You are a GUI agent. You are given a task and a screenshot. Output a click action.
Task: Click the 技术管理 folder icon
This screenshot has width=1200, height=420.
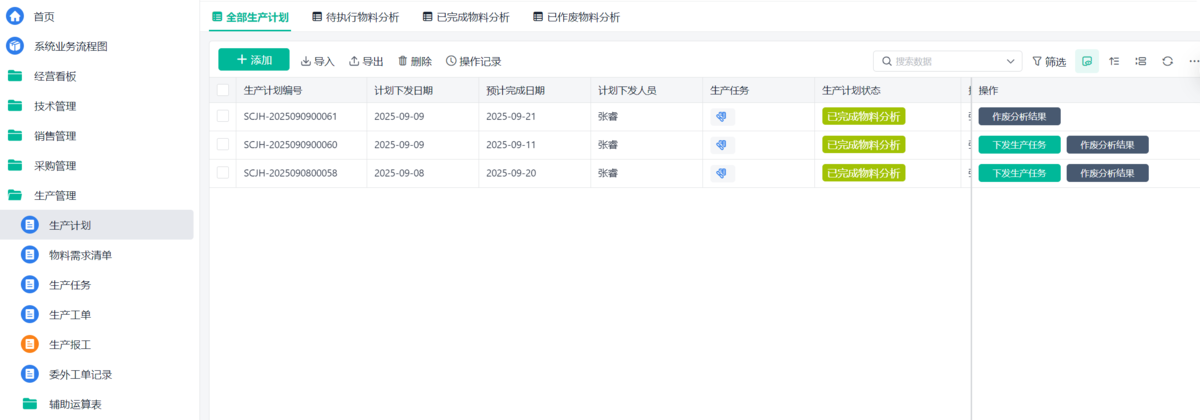(x=15, y=106)
